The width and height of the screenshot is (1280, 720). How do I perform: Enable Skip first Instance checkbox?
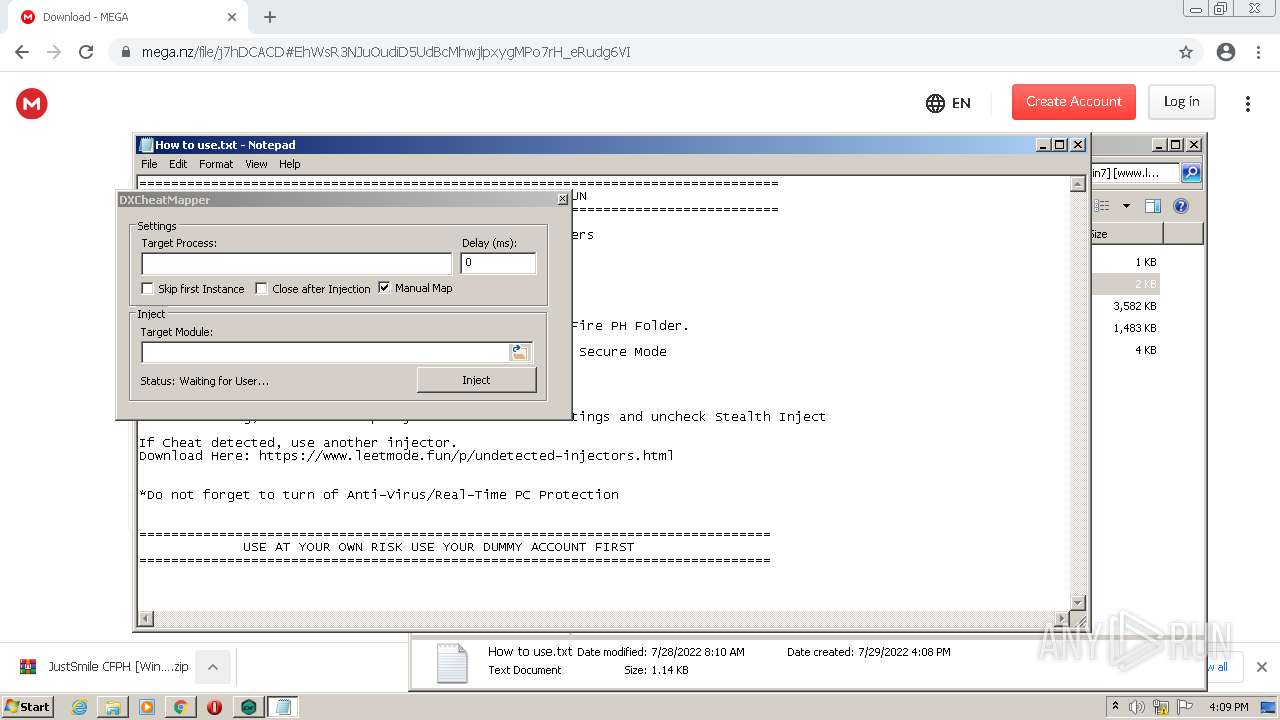pyautogui.click(x=148, y=288)
